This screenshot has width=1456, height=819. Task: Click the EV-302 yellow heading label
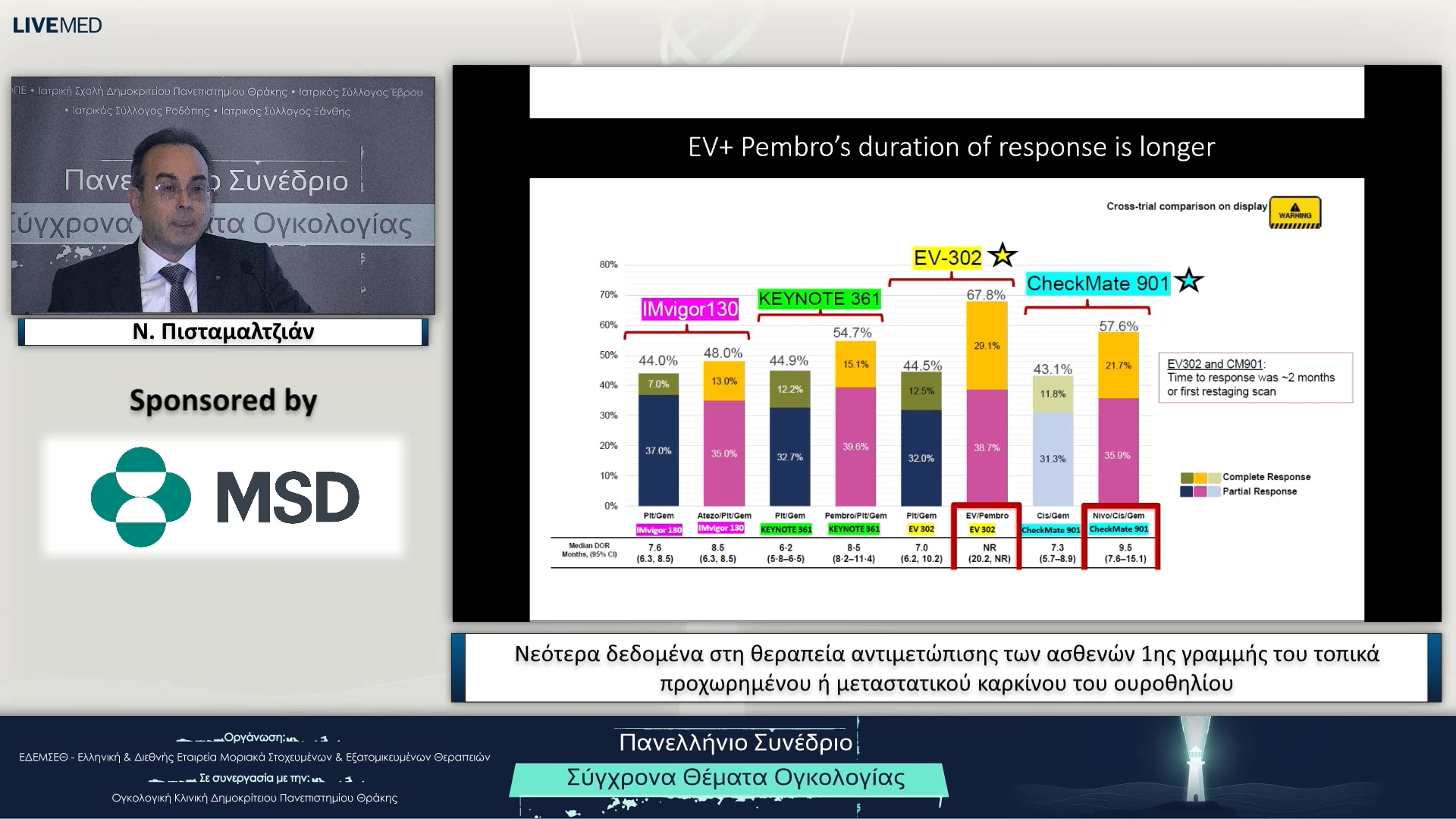(x=947, y=258)
